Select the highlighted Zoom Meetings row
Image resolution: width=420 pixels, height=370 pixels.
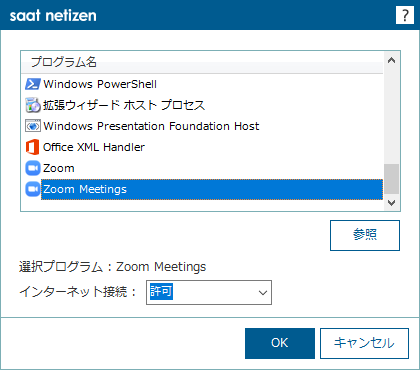coord(212,189)
